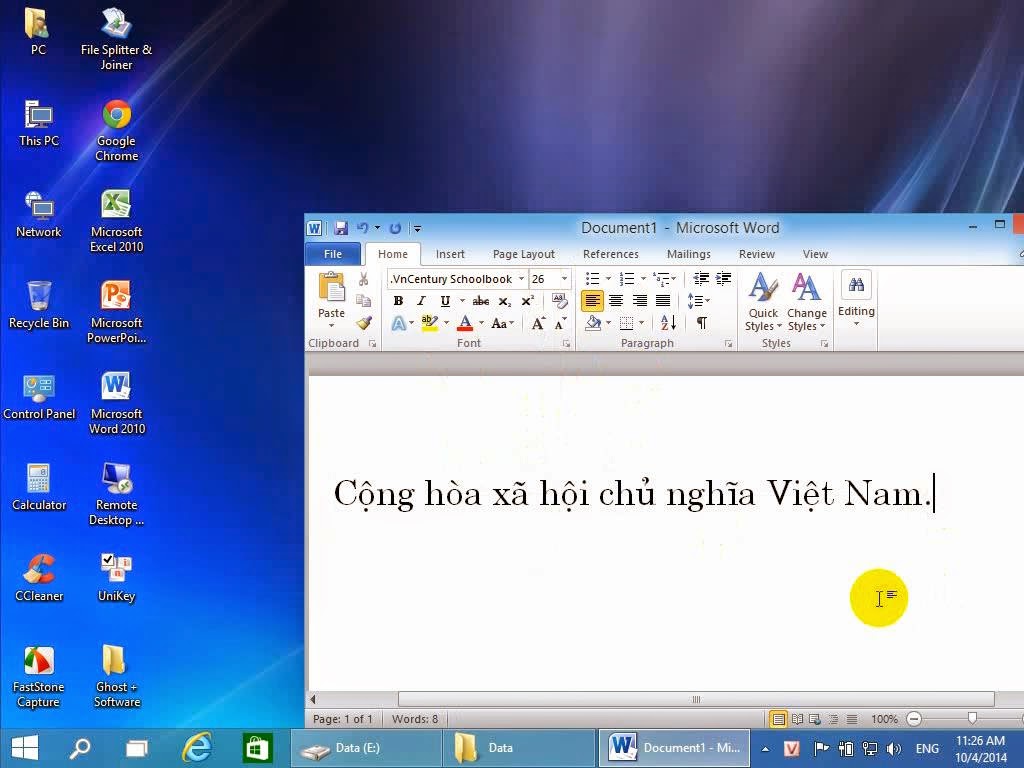The width and height of the screenshot is (1024, 768).
Task: Click the Multilevel List icon
Action: click(661, 279)
